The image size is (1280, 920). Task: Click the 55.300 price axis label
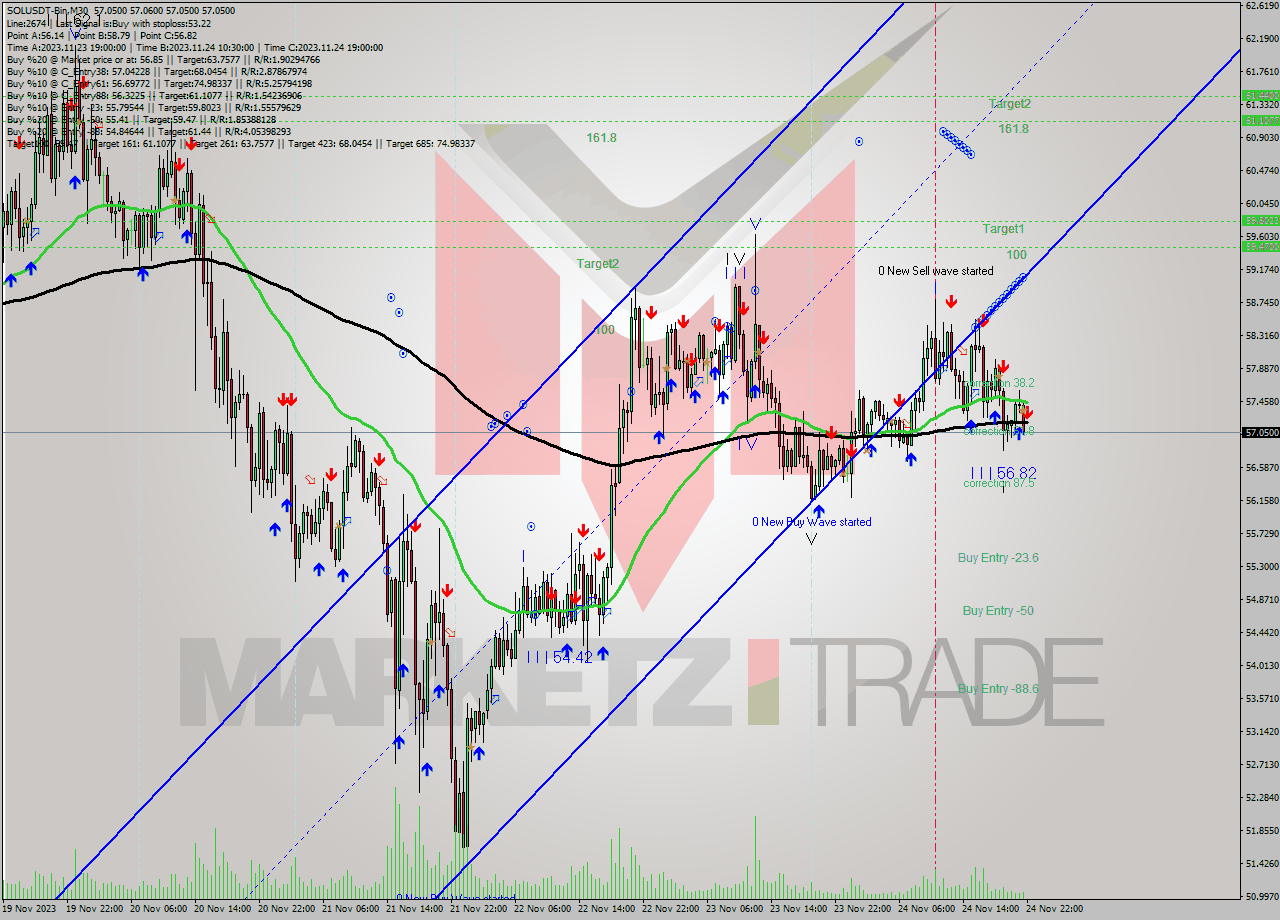[1260, 566]
